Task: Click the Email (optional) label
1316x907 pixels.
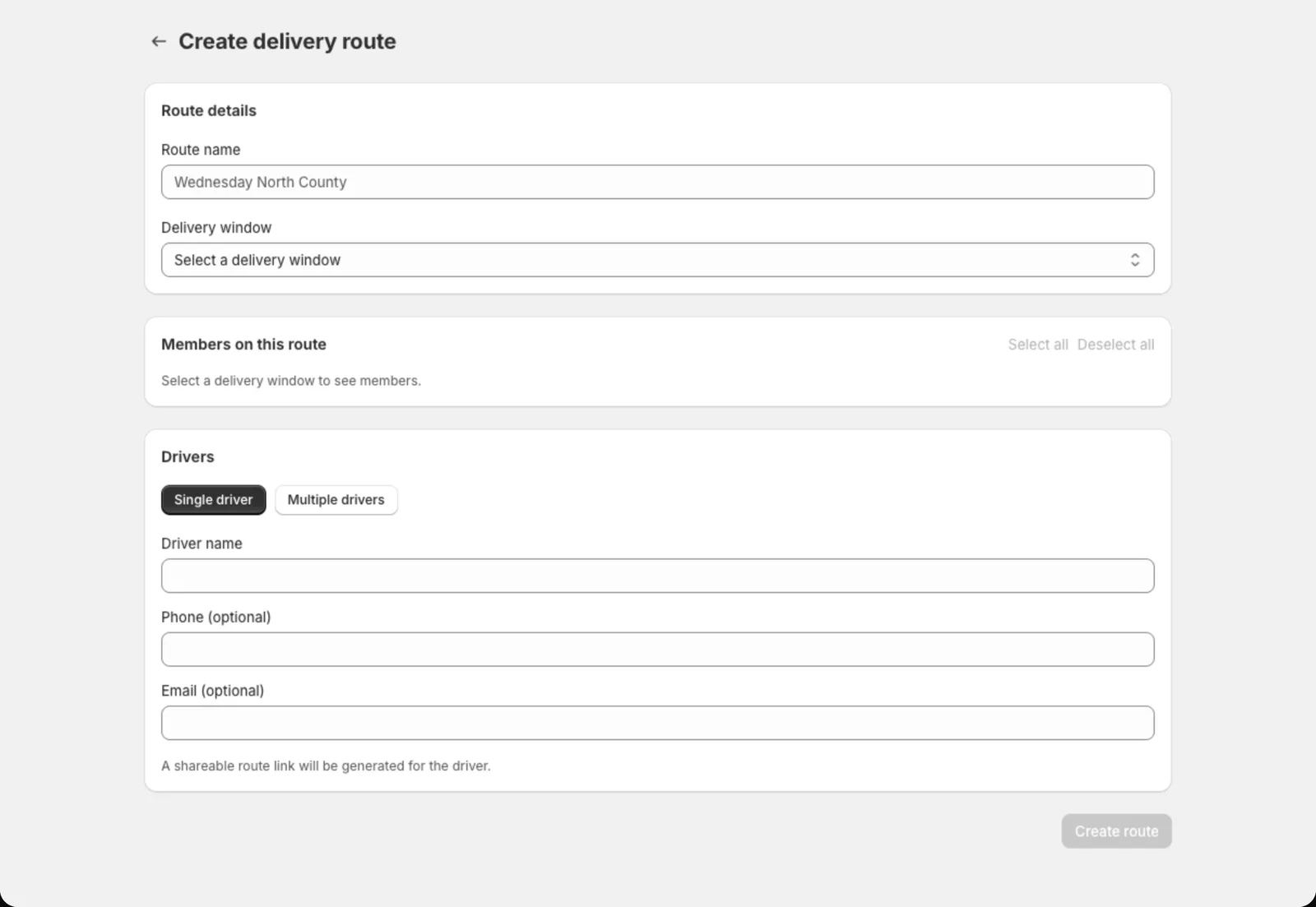Action: click(x=212, y=691)
